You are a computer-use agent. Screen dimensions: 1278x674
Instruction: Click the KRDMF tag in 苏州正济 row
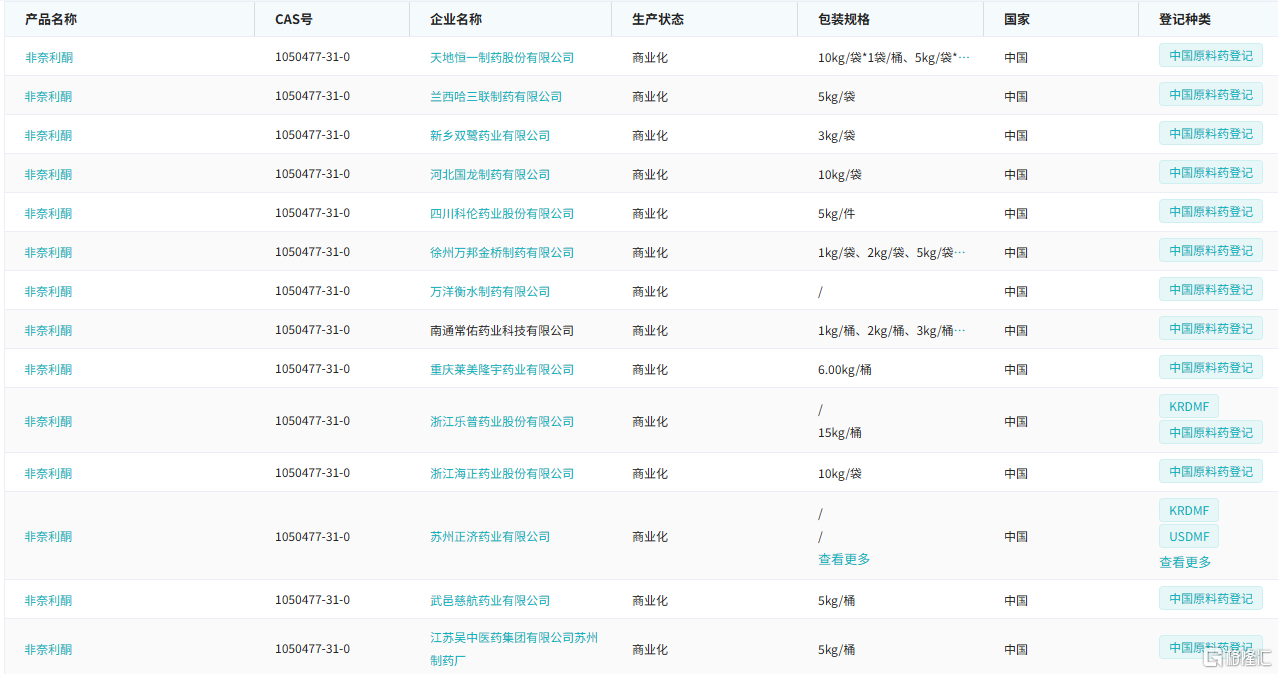pos(1189,511)
